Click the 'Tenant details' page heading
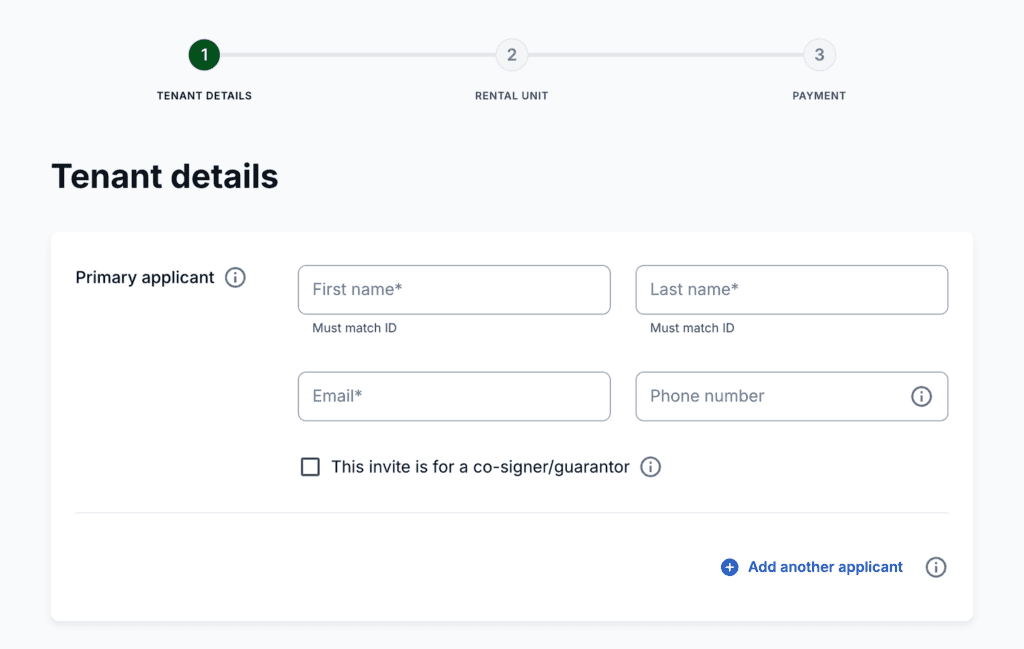1024x649 pixels. (165, 177)
